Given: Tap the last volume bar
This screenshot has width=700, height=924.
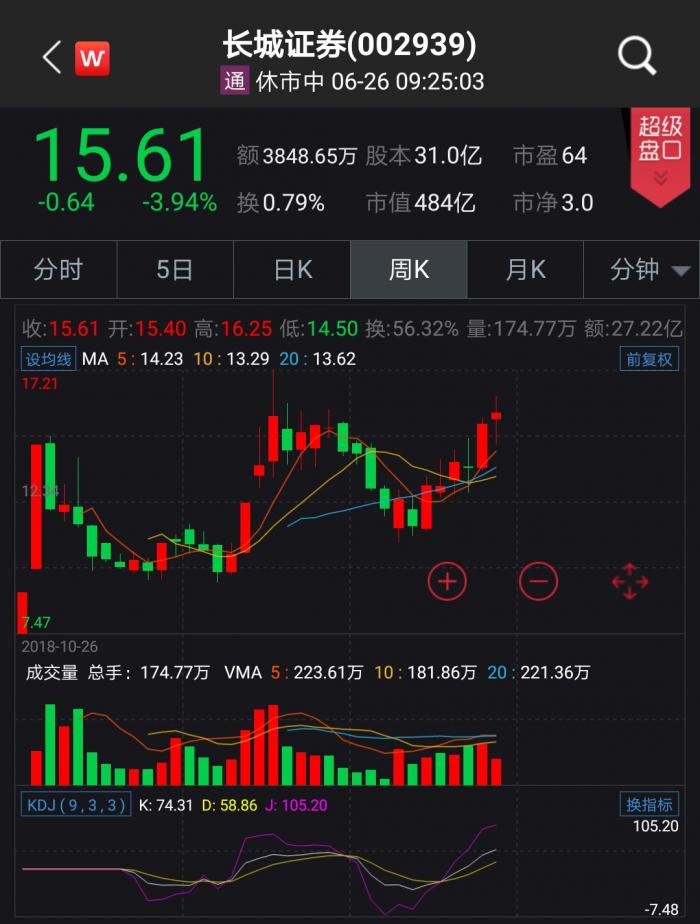Looking at the screenshot, I should click(x=496, y=771).
